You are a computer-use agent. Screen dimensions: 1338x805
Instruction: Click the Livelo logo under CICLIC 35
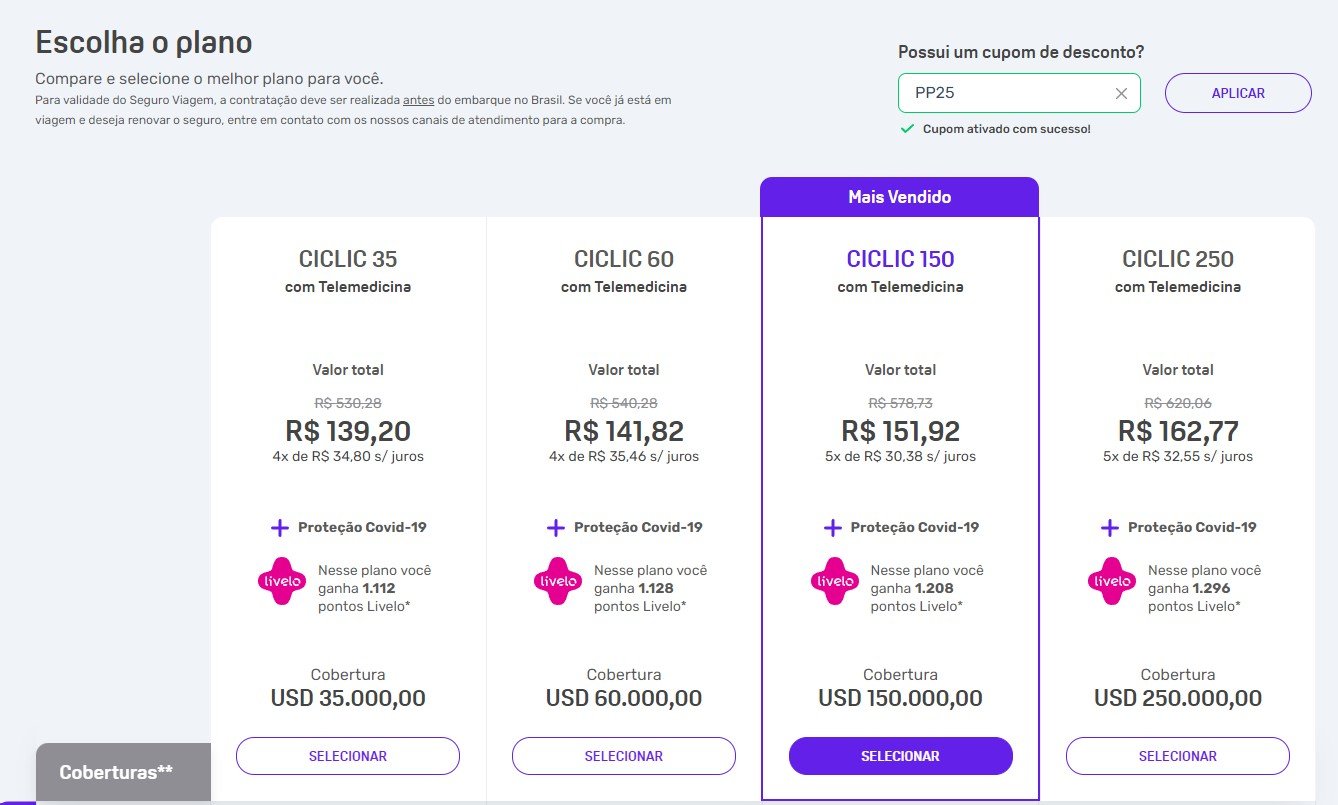pyautogui.click(x=282, y=581)
